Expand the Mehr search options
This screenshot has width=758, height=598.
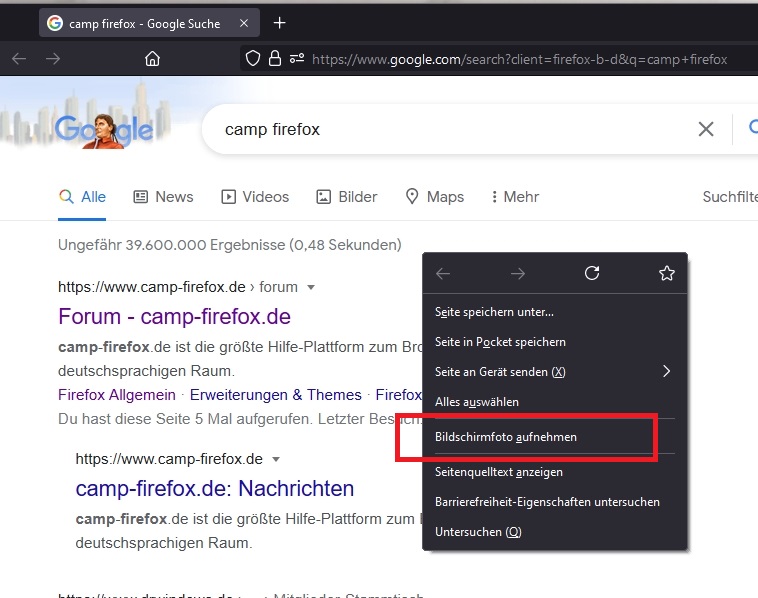[515, 197]
